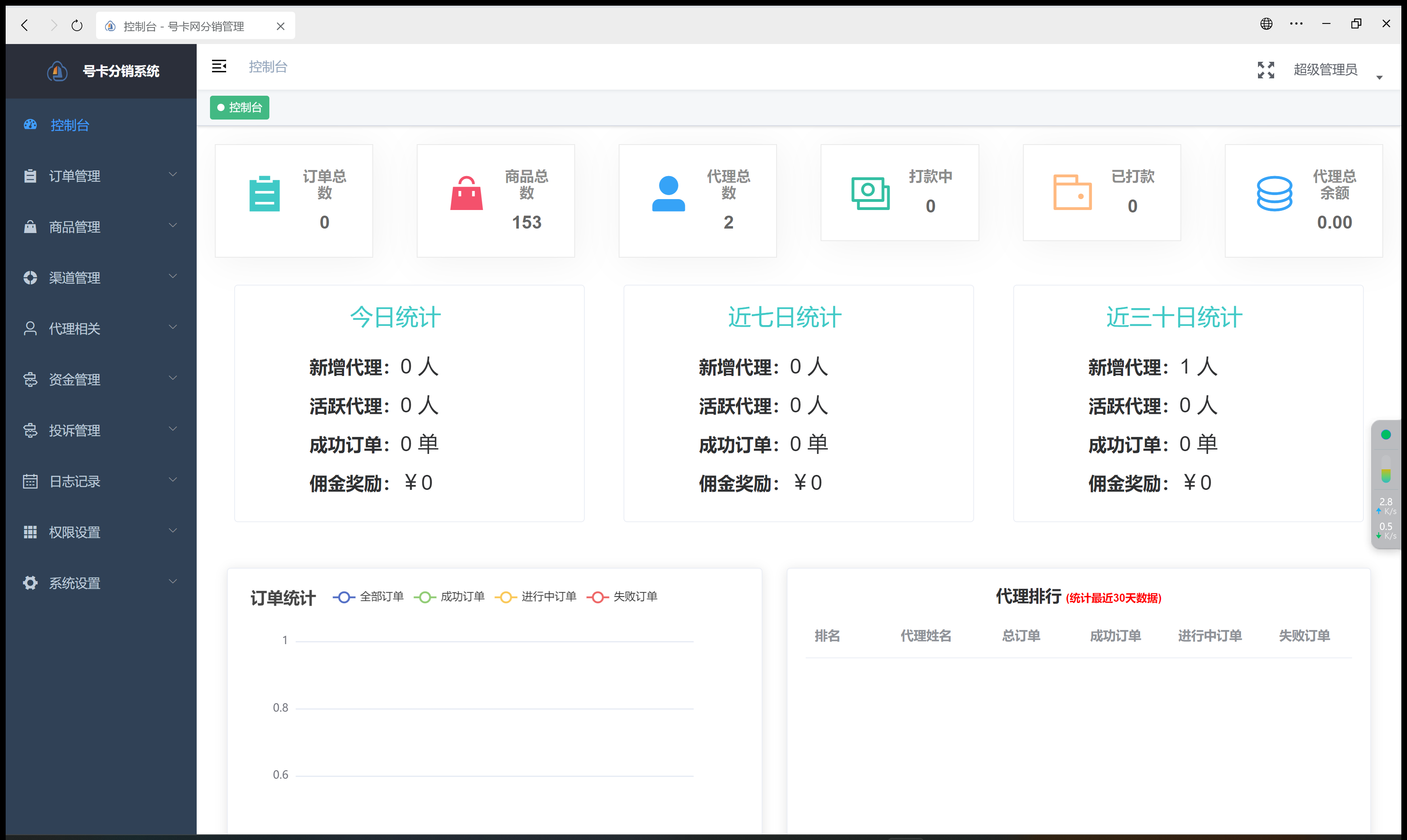This screenshot has width=1407, height=840.
Task: Select 控制台 in the sidebar
Action: click(x=69, y=125)
